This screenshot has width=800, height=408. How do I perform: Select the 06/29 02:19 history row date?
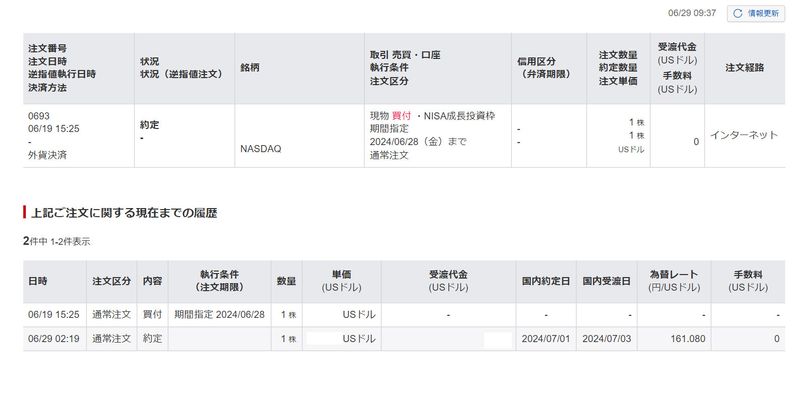pos(53,339)
